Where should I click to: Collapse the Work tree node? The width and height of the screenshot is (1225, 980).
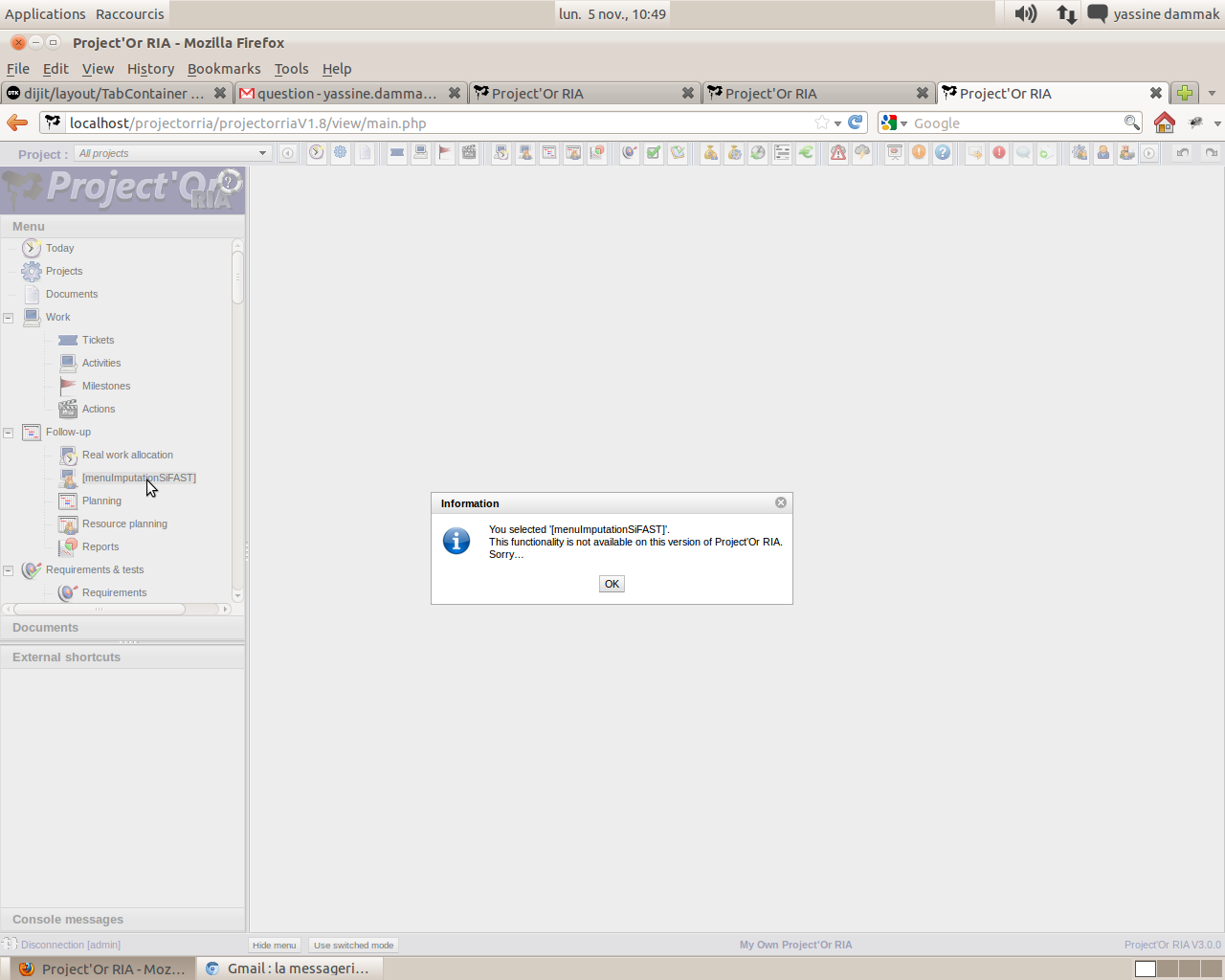pyautogui.click(x=9, y=318)
